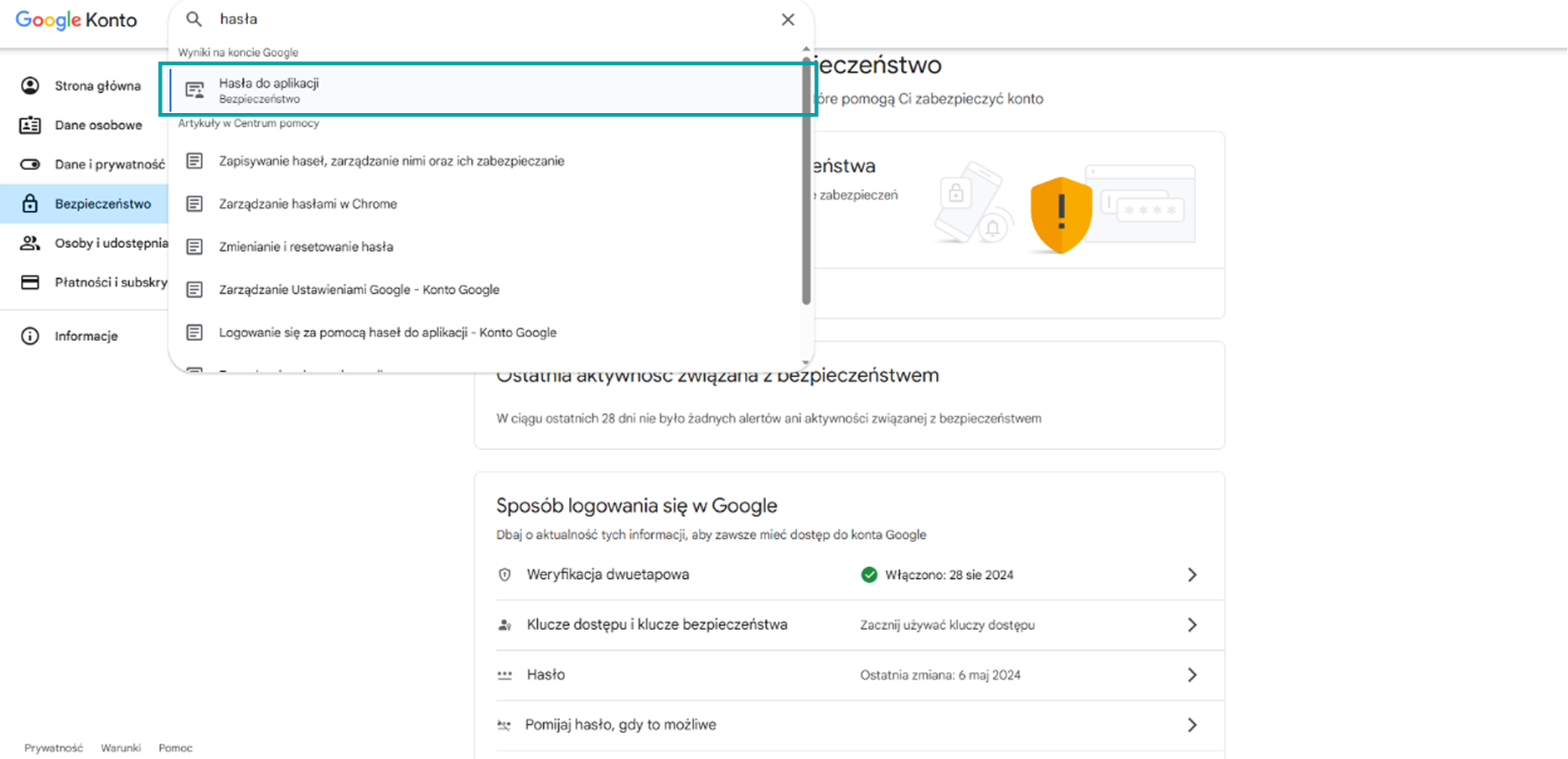Click the Dane osobowe contact card icon
The height and width of the screenshot is (759, 1568).
(x=31, y=125)
